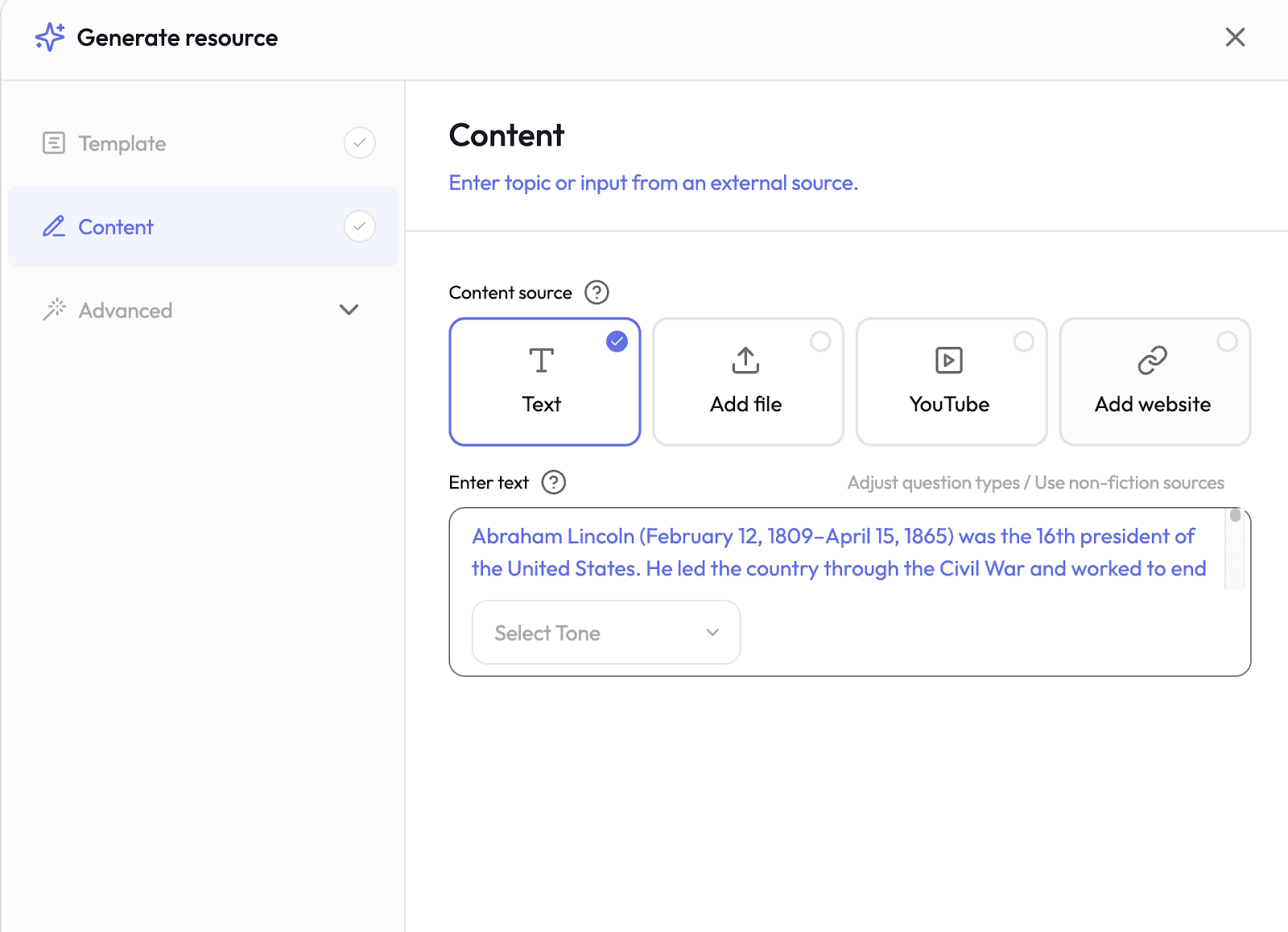Click the Content pencil icon
1288x932 pixels.
click(x=53, y=227)
